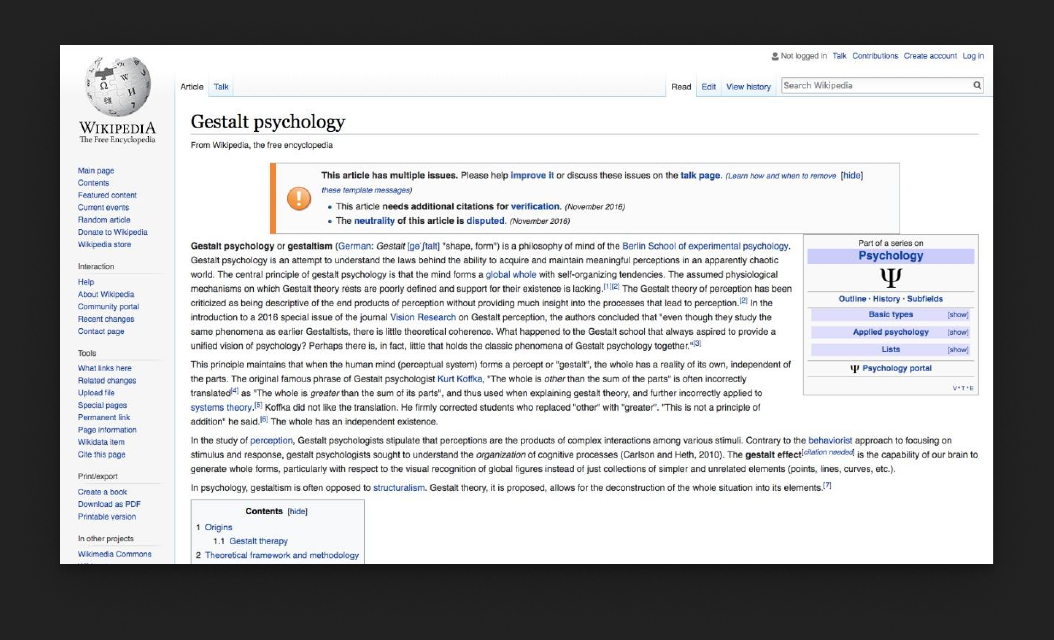1054x640 pixels.
Task: Open the structuralism link
Action: (x=399, y=488)
